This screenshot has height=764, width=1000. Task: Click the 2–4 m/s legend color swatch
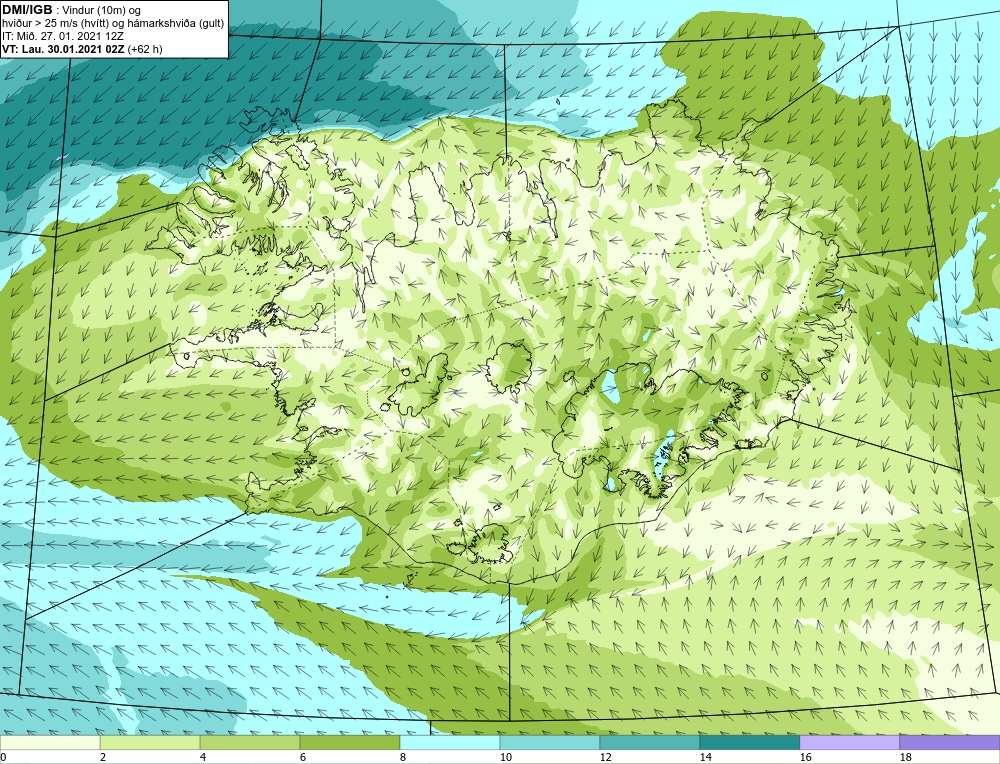point(150,743)
